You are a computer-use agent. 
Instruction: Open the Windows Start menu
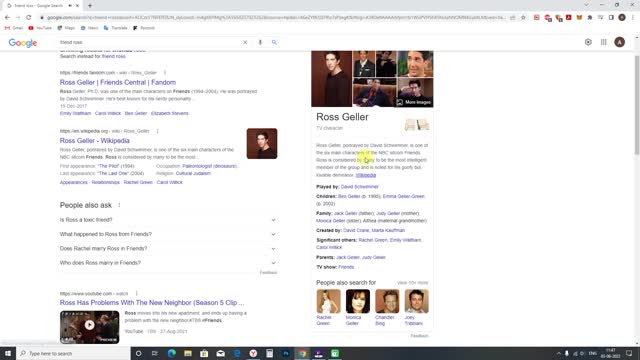tap(8, 353)
